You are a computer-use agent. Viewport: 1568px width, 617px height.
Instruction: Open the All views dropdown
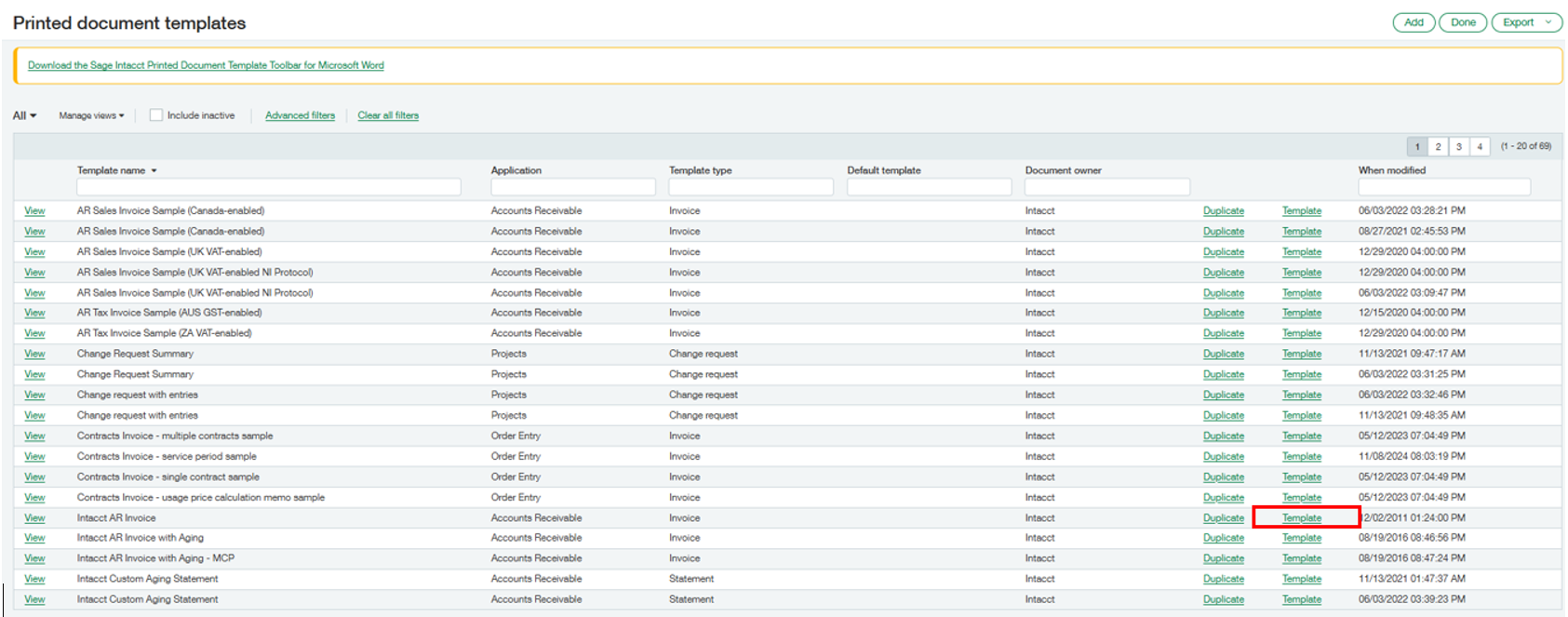click(x=24, y=115)
